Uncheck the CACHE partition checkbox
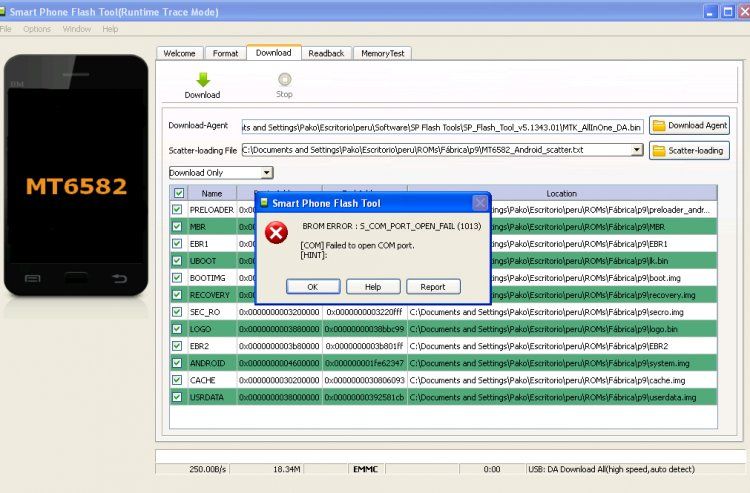 177,380
